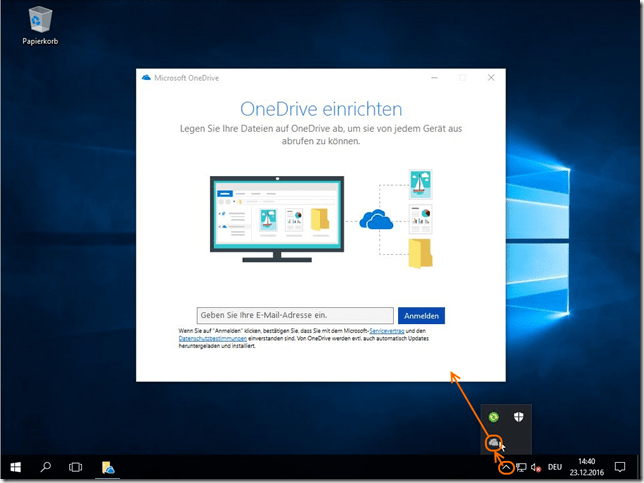Click the OneDrive cloud icon in tray popup

coord(494,443)
